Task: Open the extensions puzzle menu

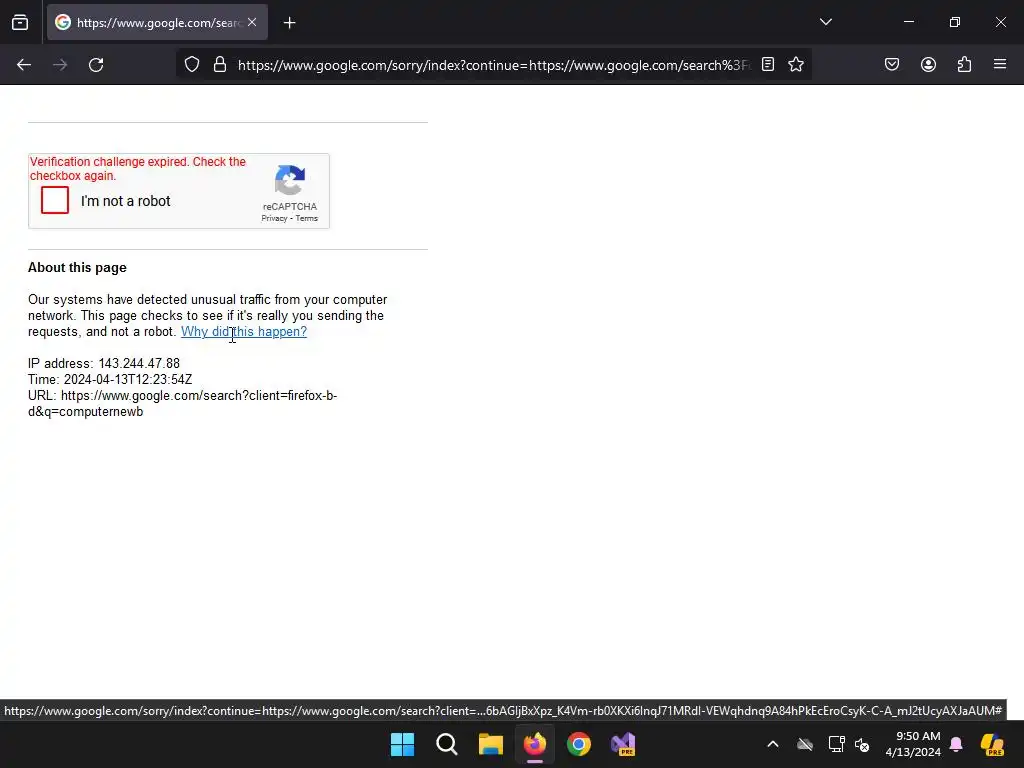Action: click(965, 65)
